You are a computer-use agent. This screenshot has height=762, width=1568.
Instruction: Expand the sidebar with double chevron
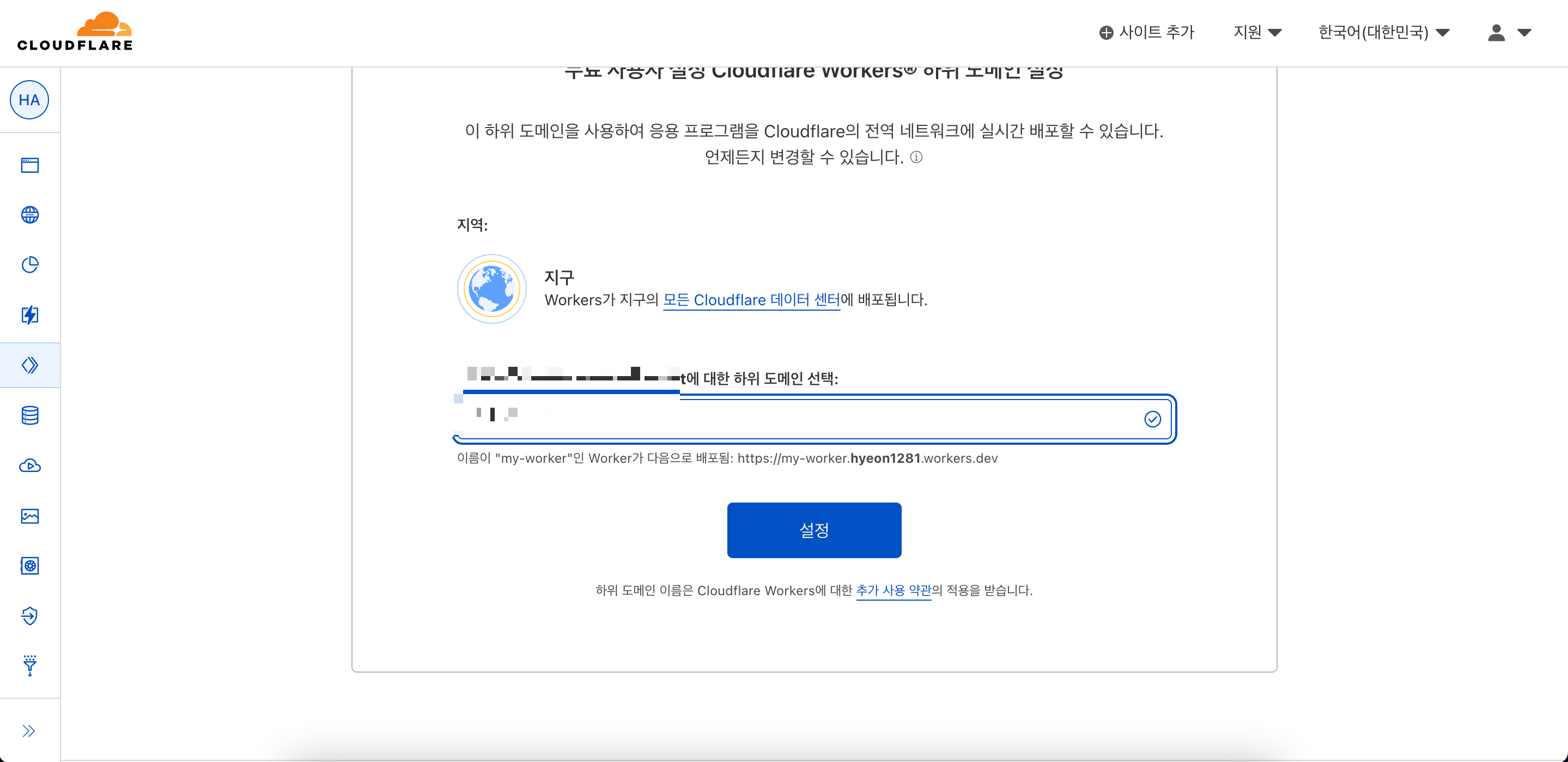point(29,731)
